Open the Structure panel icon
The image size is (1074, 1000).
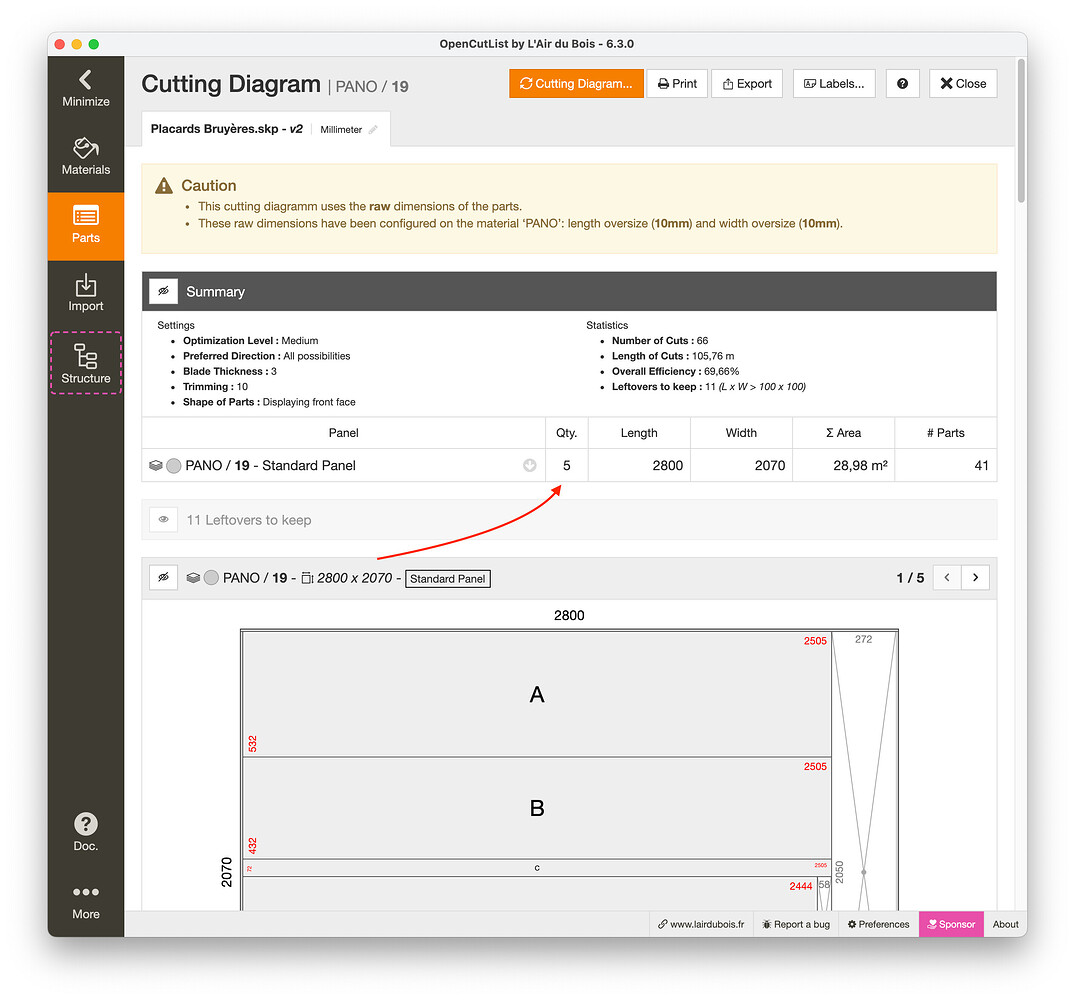(x=85, y=362)
